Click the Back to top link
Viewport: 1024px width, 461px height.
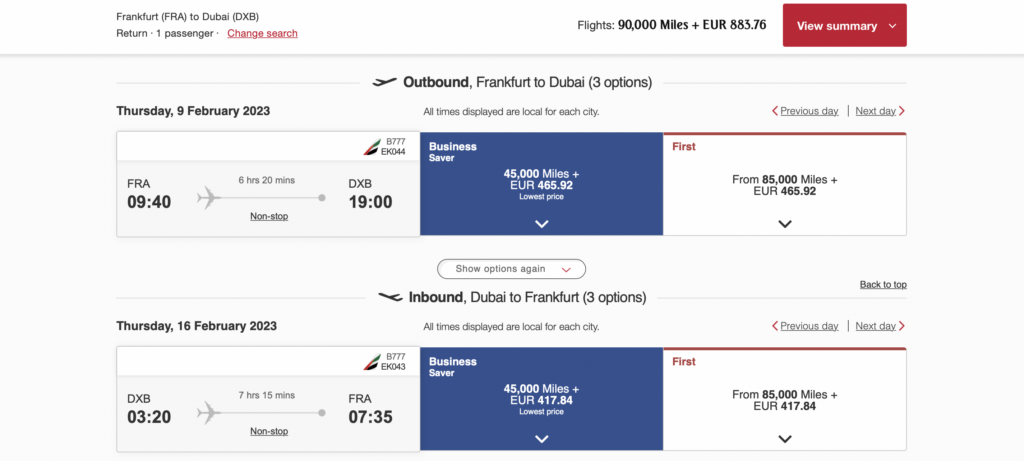883,285
